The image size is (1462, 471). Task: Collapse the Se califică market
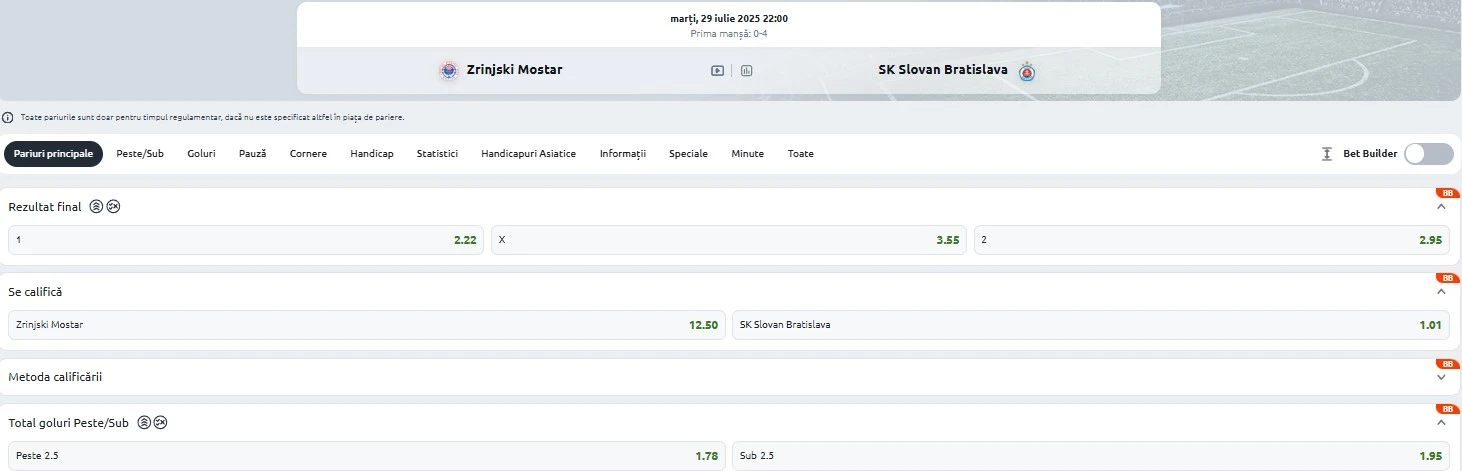[1441, 292]
